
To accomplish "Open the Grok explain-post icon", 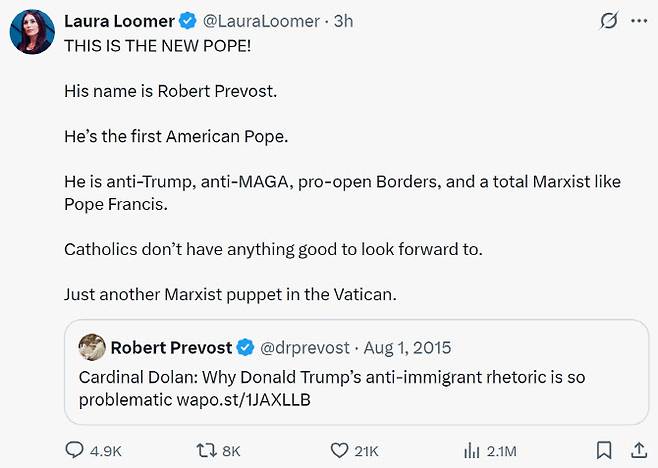I will click(x=607, y=20).
